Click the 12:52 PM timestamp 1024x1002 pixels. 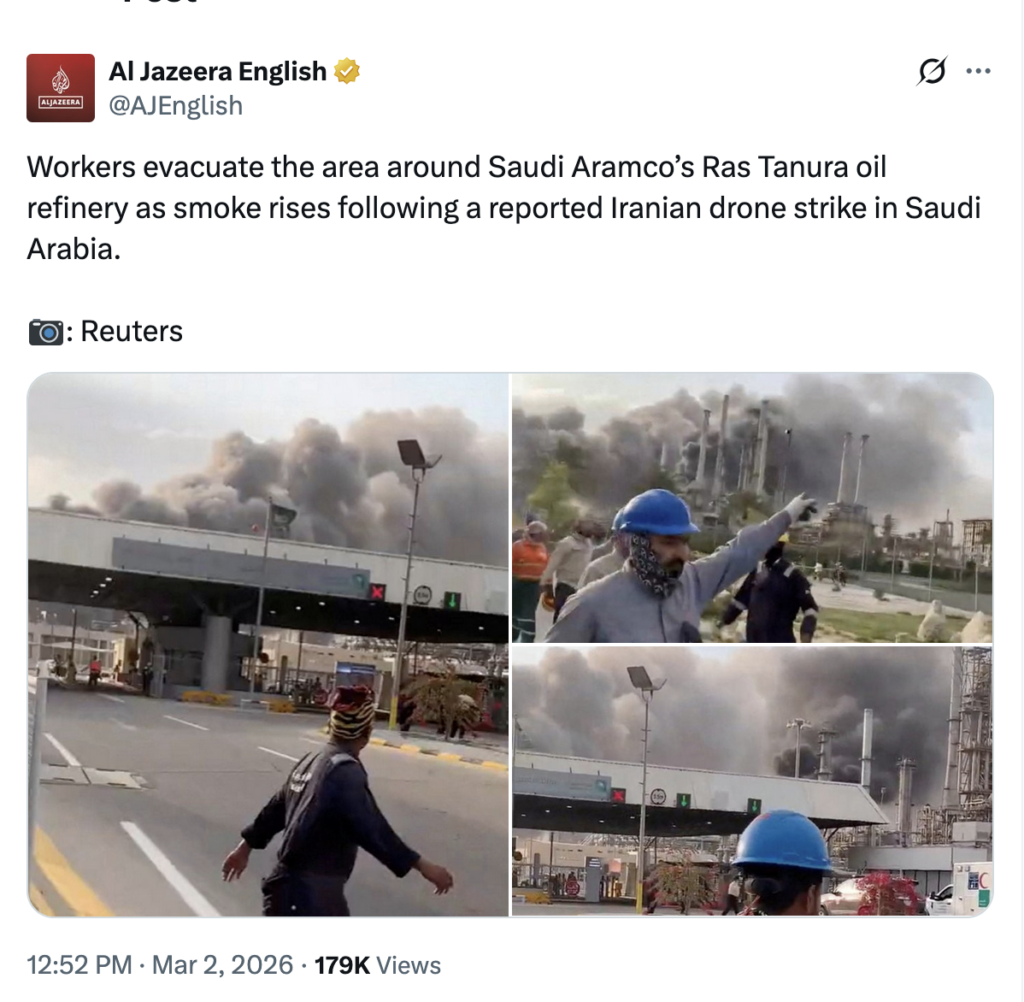pyautogui.click(x=79, y=965)
